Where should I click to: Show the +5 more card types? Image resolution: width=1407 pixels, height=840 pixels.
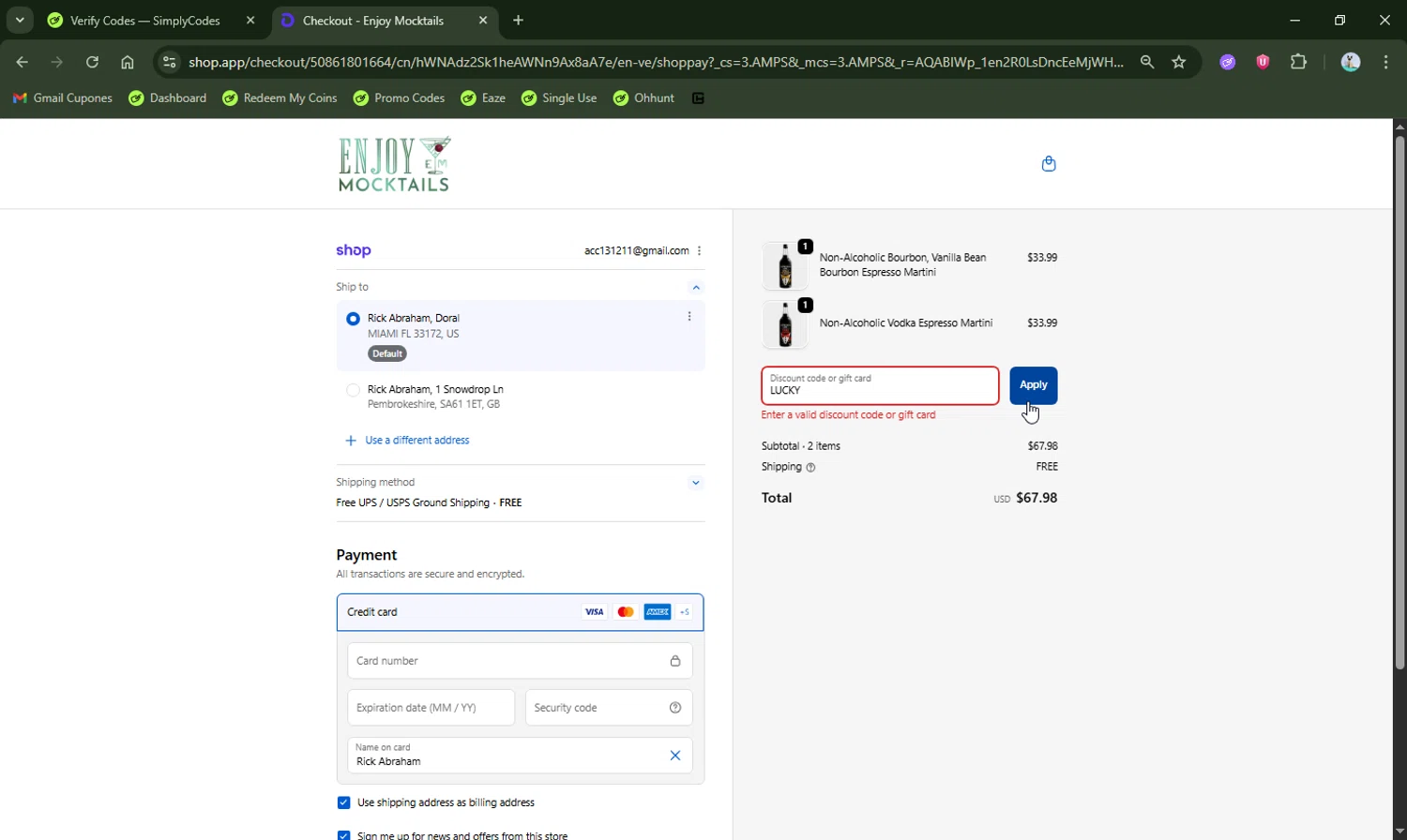coord(685,612)
